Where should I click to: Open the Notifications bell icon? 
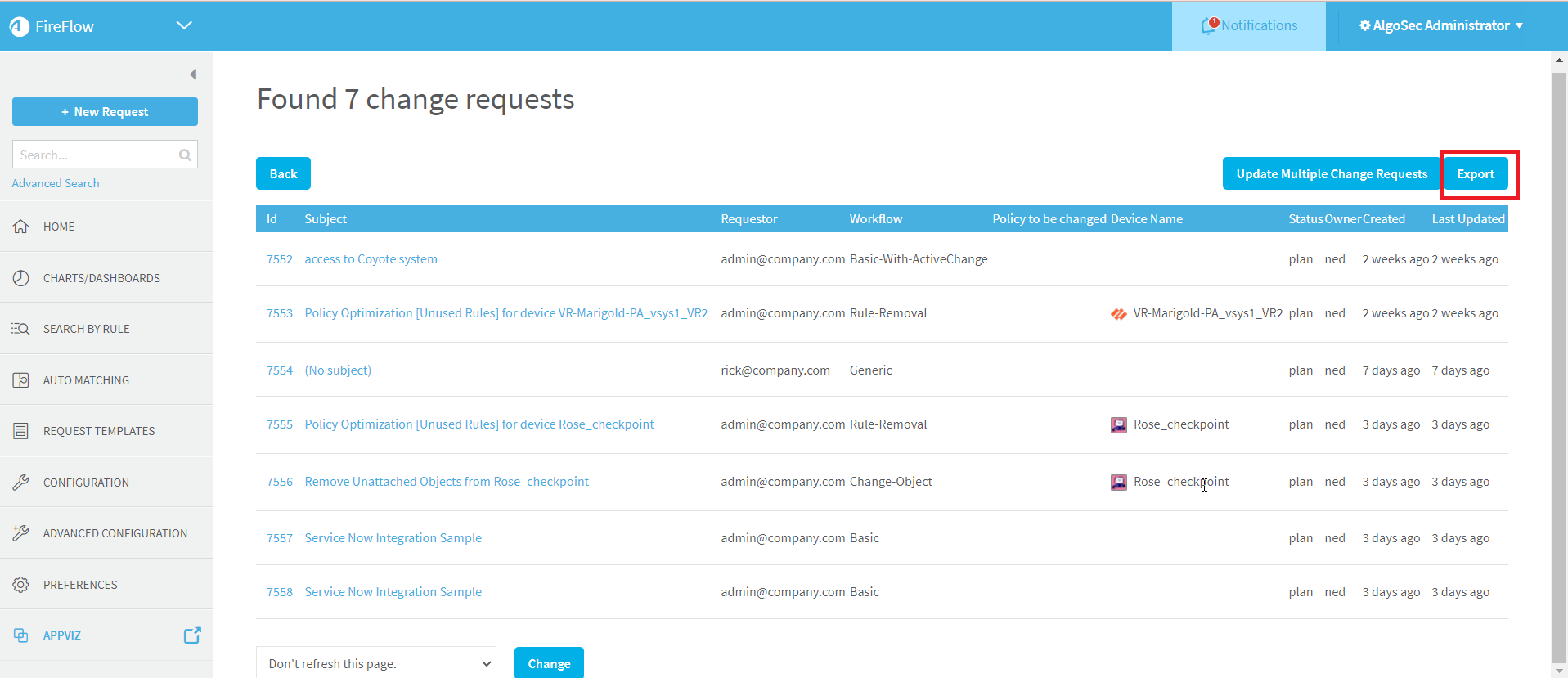click(x=1209, y=26)
